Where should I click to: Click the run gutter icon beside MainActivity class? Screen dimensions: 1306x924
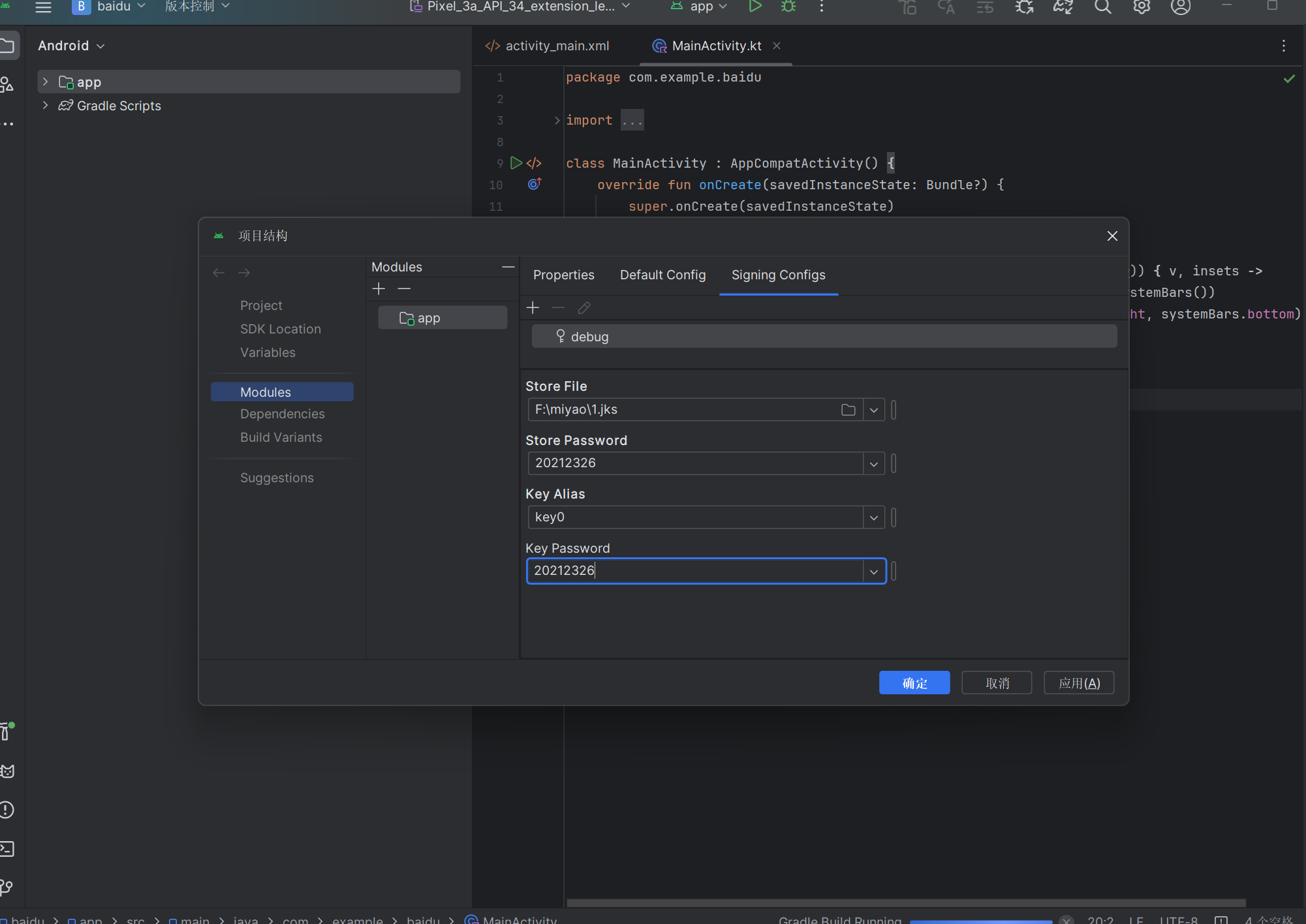click(x=516, y=163)
